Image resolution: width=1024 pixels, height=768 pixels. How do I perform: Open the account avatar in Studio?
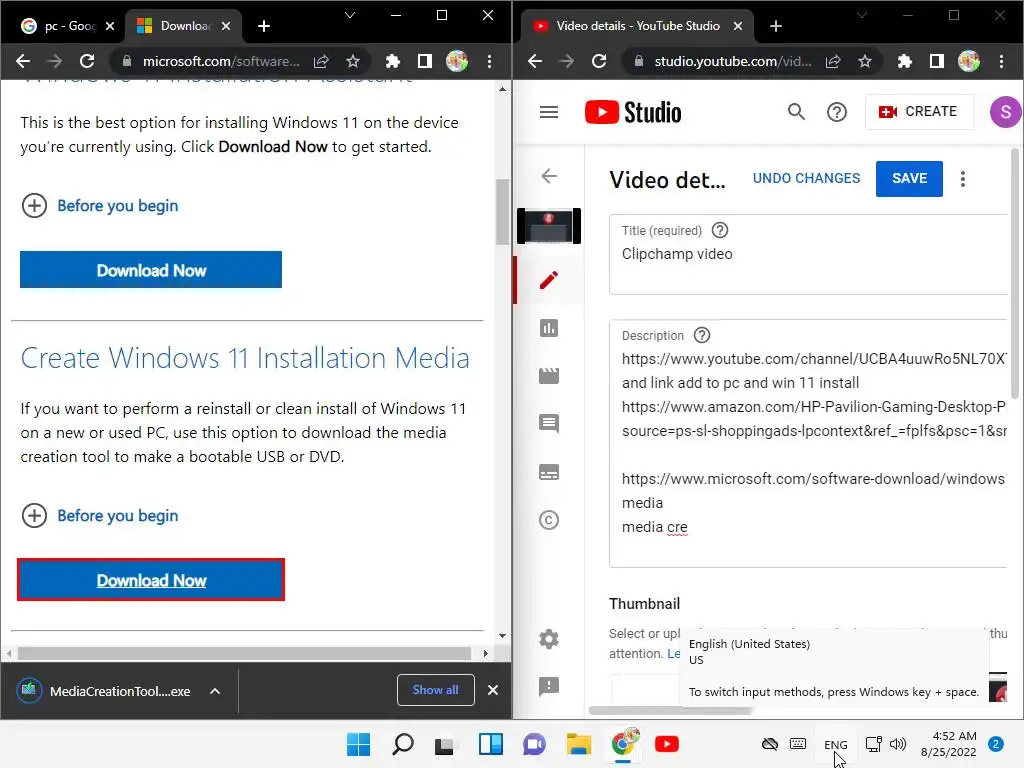[x=1006, y=112]
